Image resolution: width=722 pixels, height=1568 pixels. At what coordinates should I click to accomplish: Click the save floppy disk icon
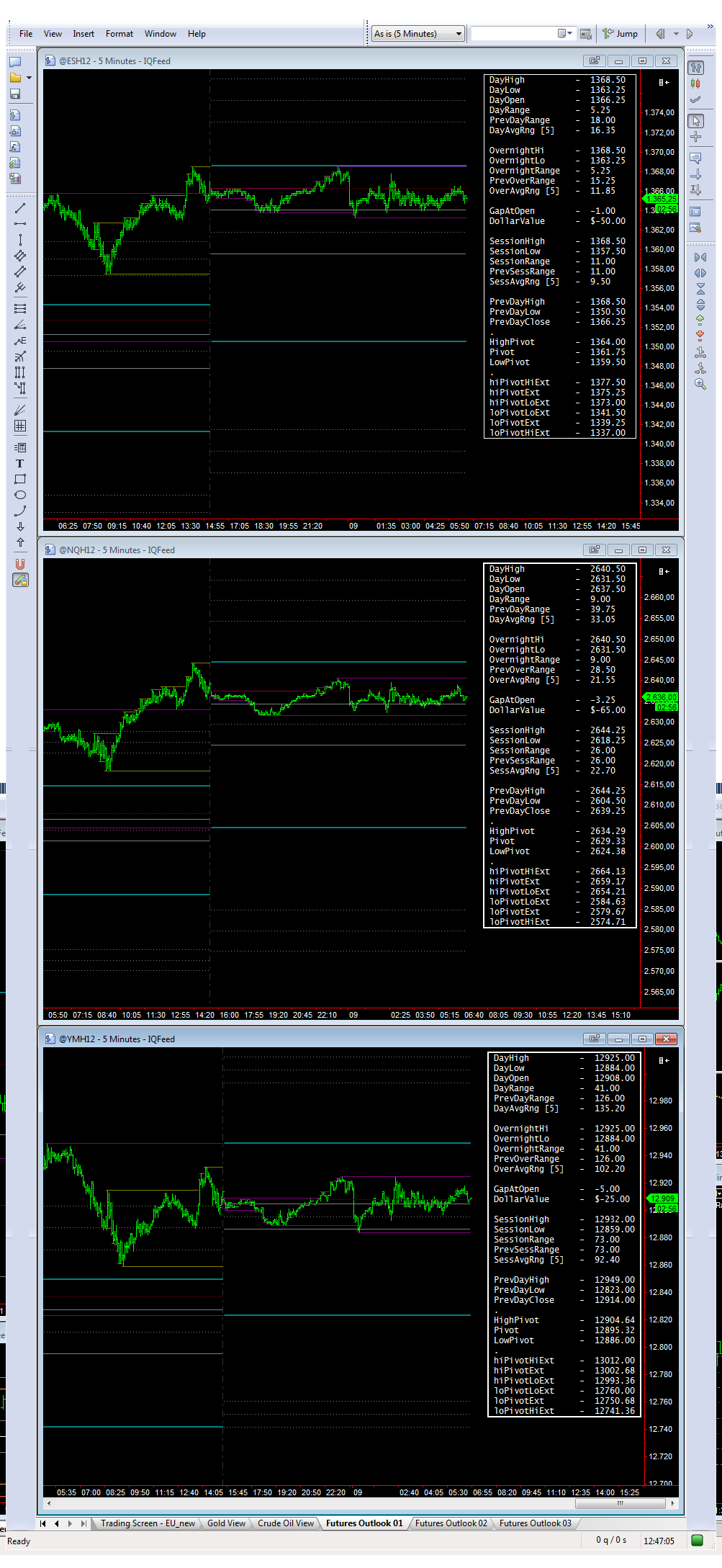pos(15,94)
